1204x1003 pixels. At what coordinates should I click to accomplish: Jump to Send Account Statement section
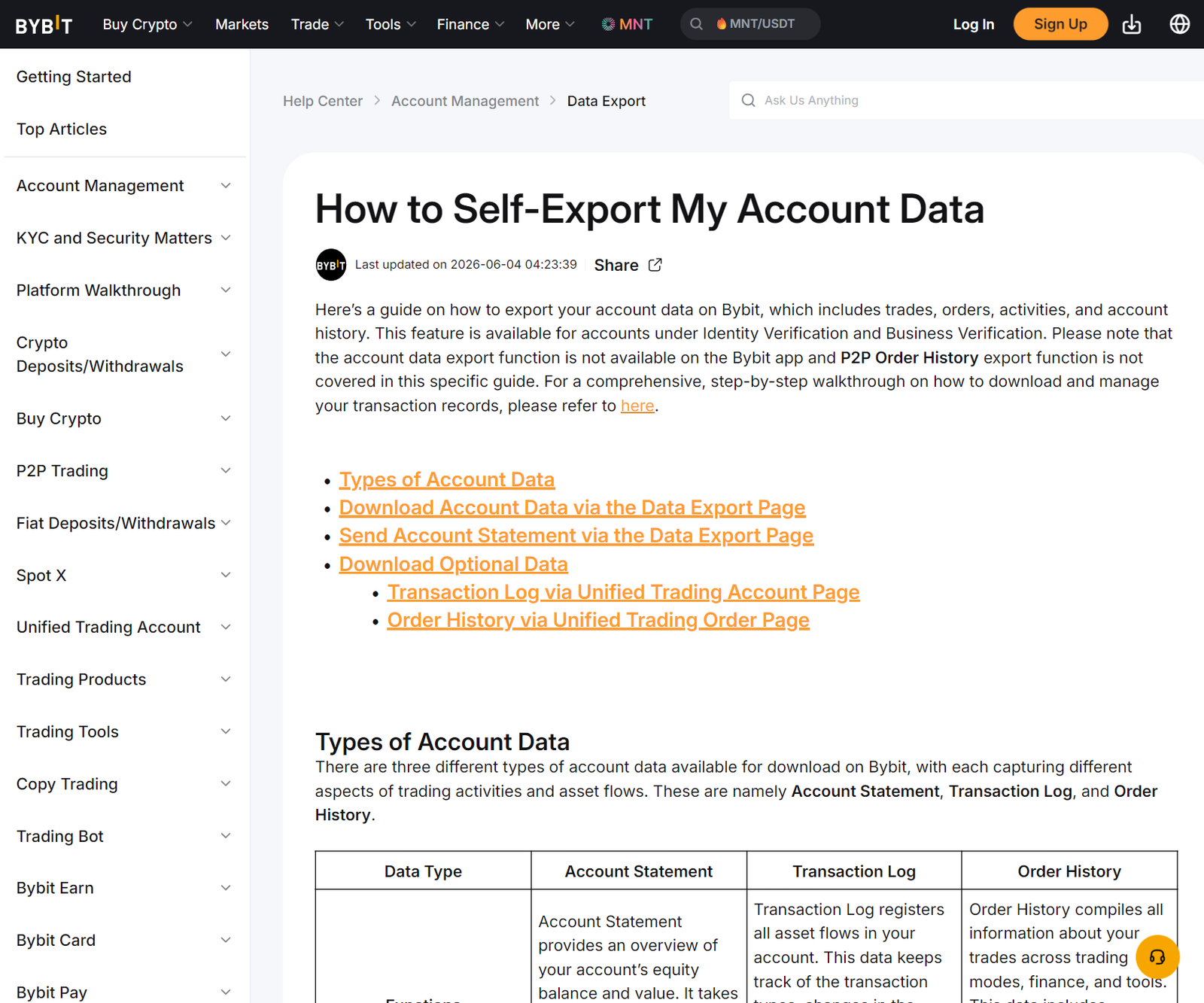coord(576,536)
